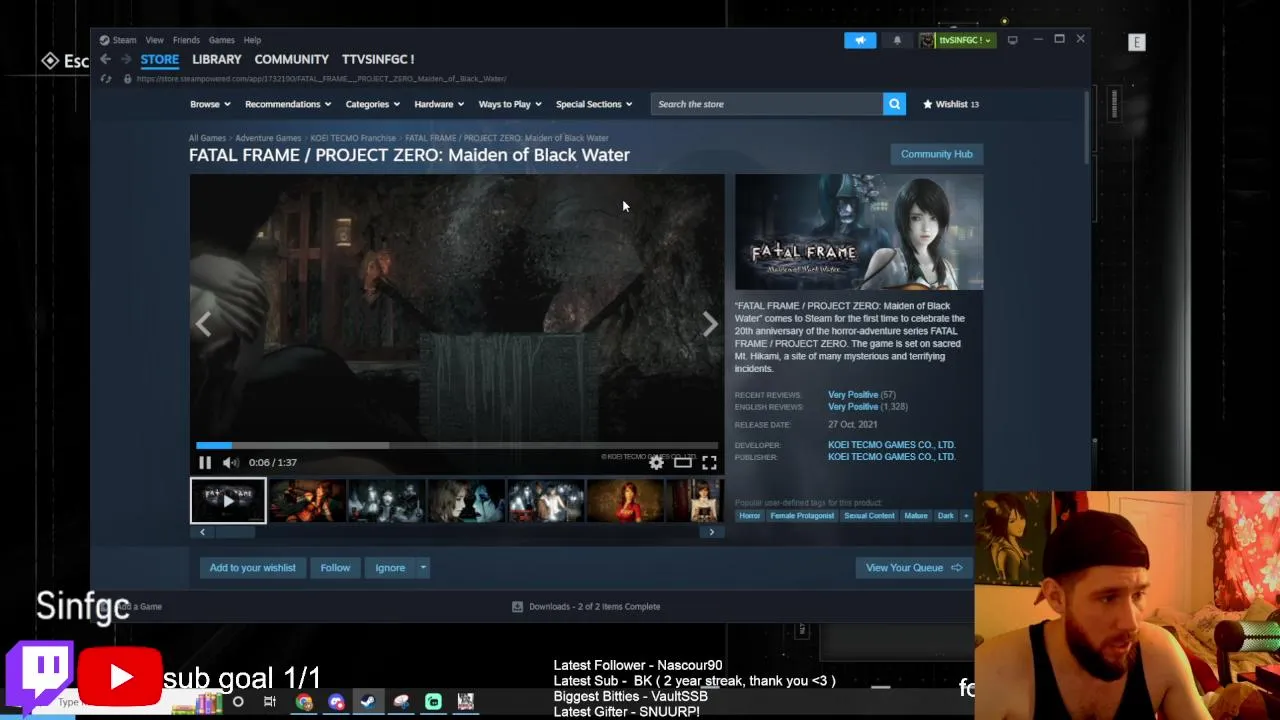Open Downloads 2 of 2 Items Complete
Viewport: 1280px width, 720px height.
(x=586, y=607)
